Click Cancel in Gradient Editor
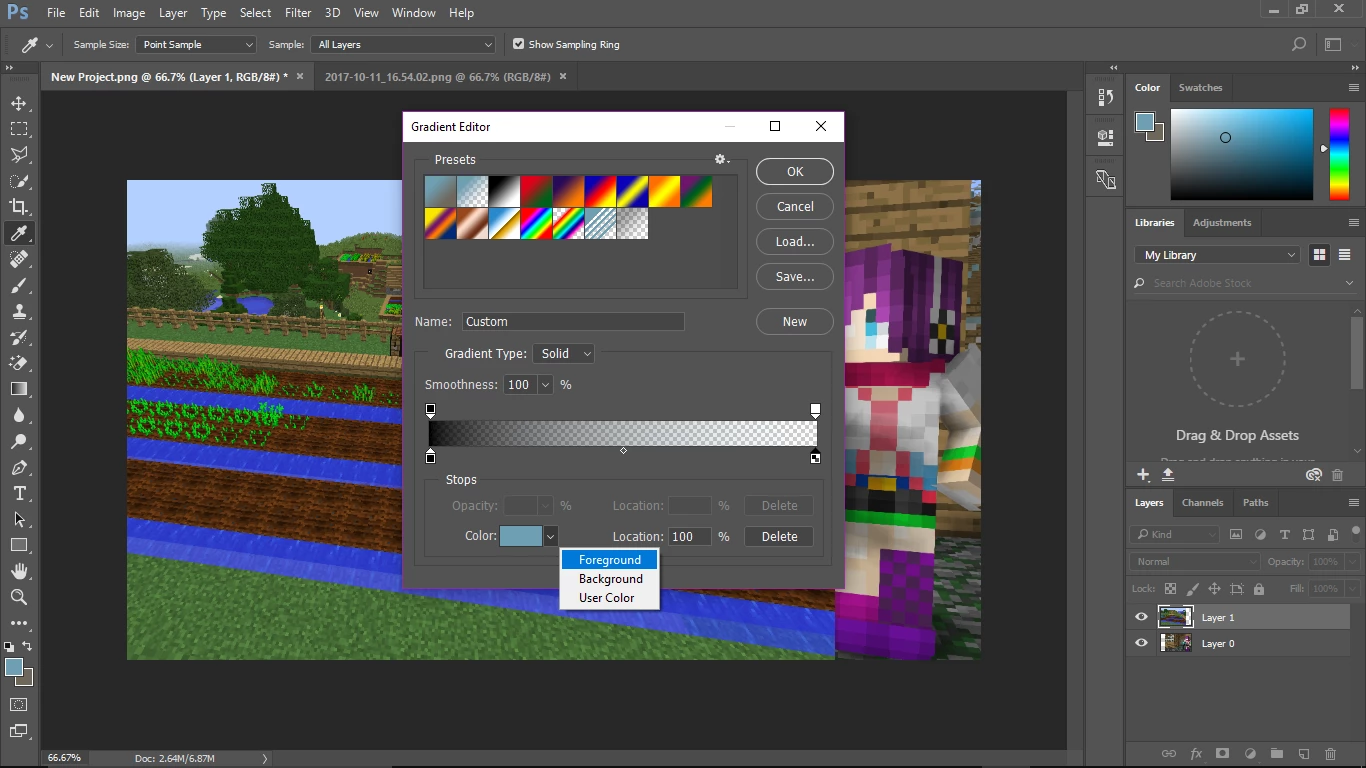Screen dimensions: 1366x768 (795, 207)
